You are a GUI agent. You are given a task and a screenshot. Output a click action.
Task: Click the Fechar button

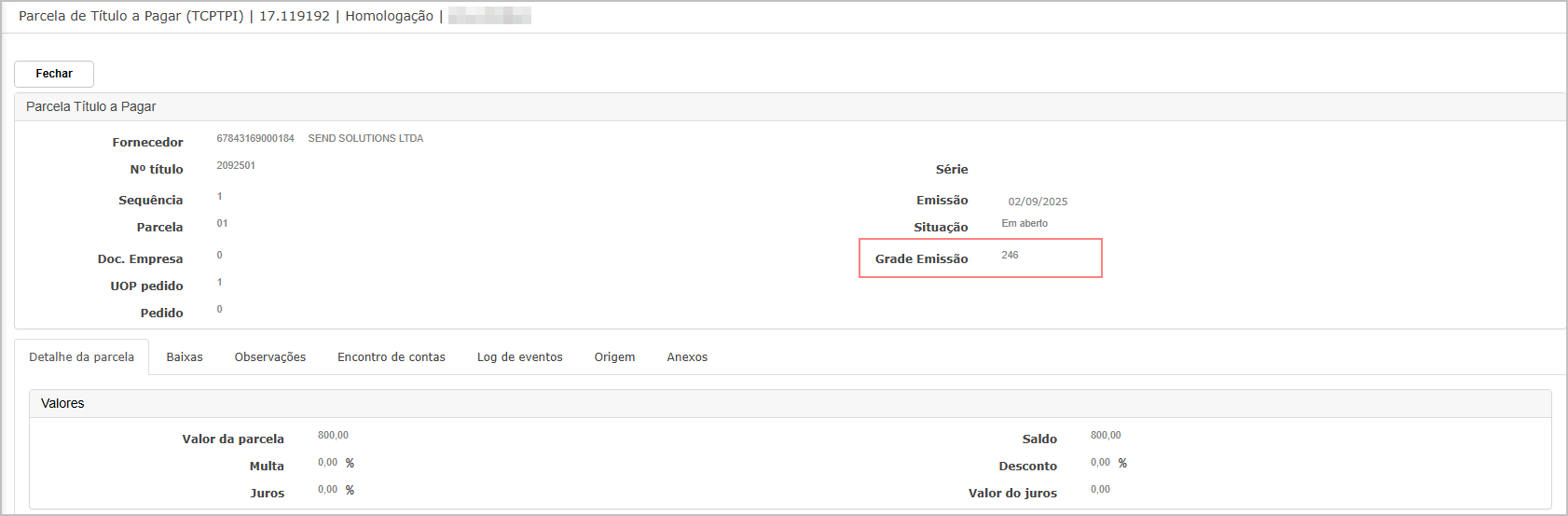[54, 74]
